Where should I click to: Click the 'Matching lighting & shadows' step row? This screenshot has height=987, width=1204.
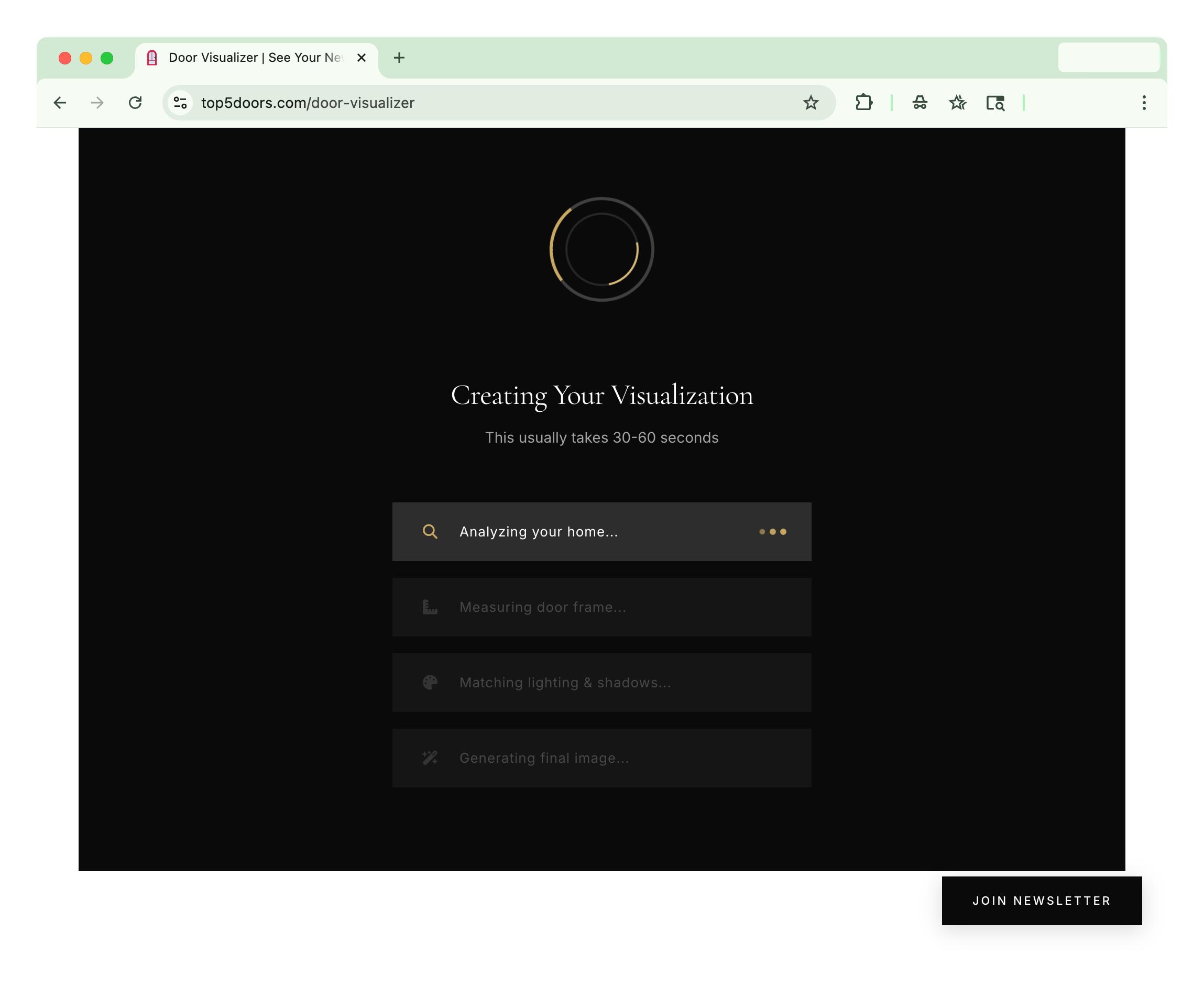pyautogui.click(x=601, y=682)
